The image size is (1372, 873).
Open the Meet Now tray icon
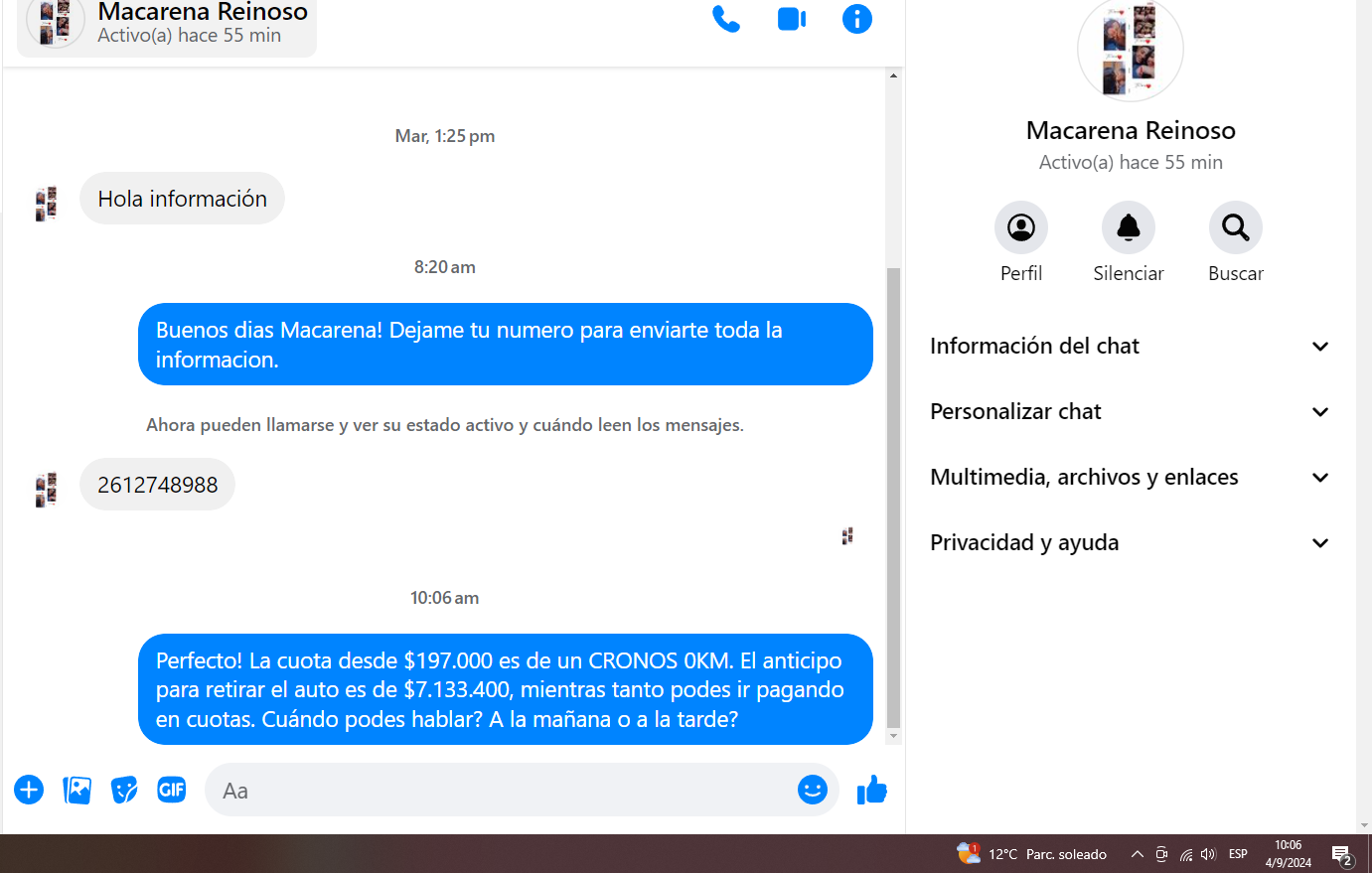[x=1161, y=854]
